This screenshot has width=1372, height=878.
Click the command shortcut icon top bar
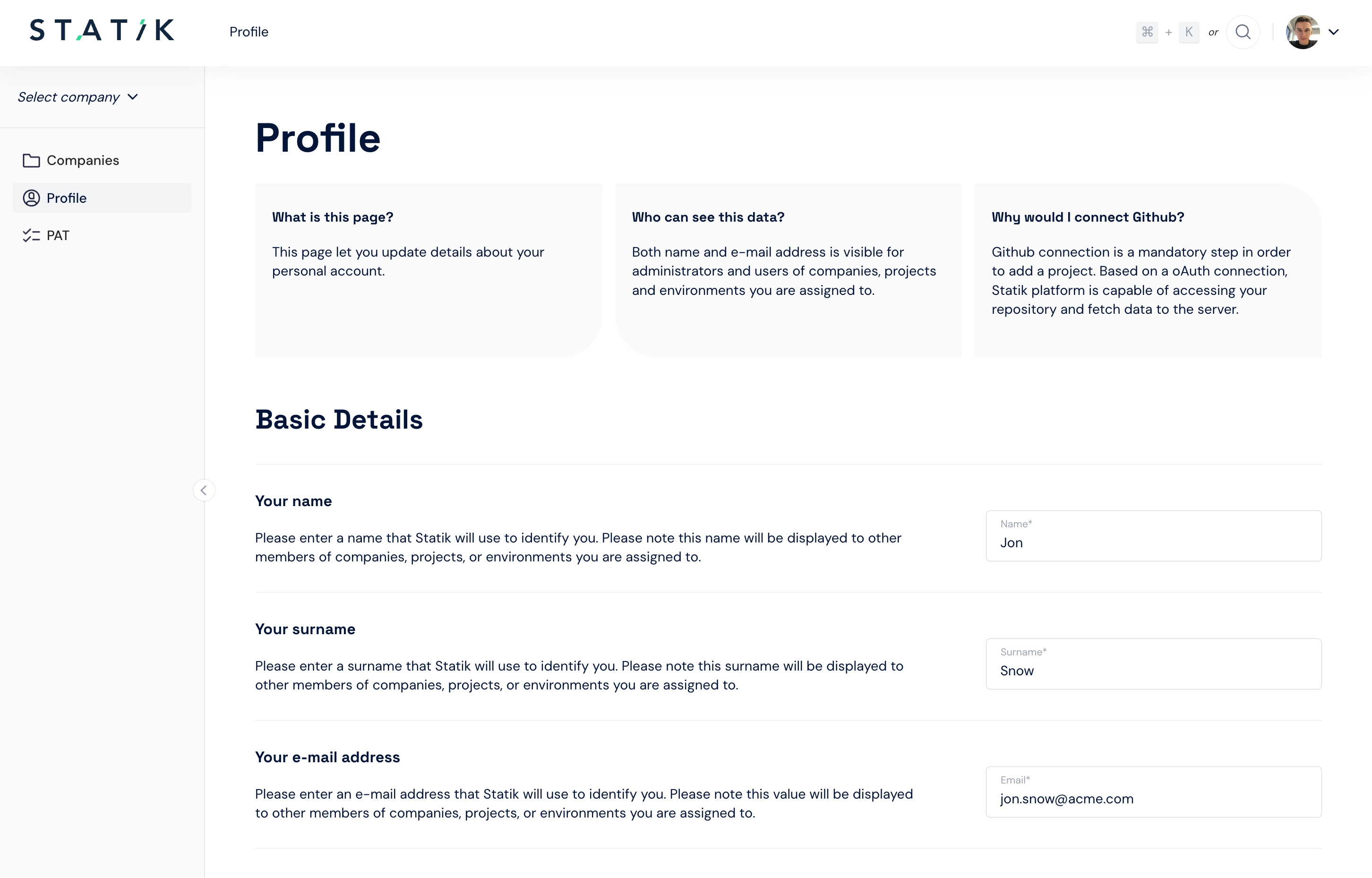click(x=1148, y=31)
